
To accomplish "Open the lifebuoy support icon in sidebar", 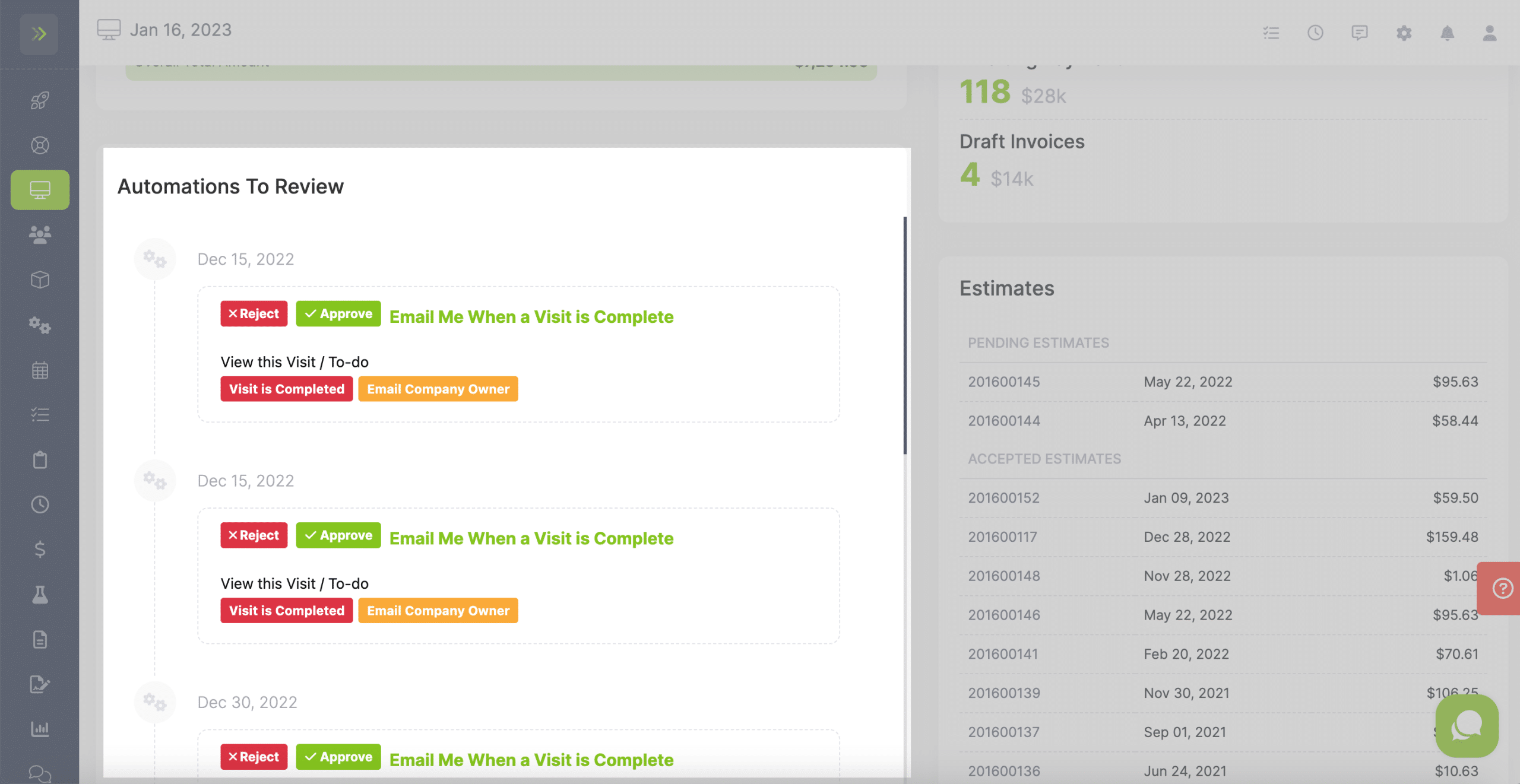I will click(x=40, y=145).
